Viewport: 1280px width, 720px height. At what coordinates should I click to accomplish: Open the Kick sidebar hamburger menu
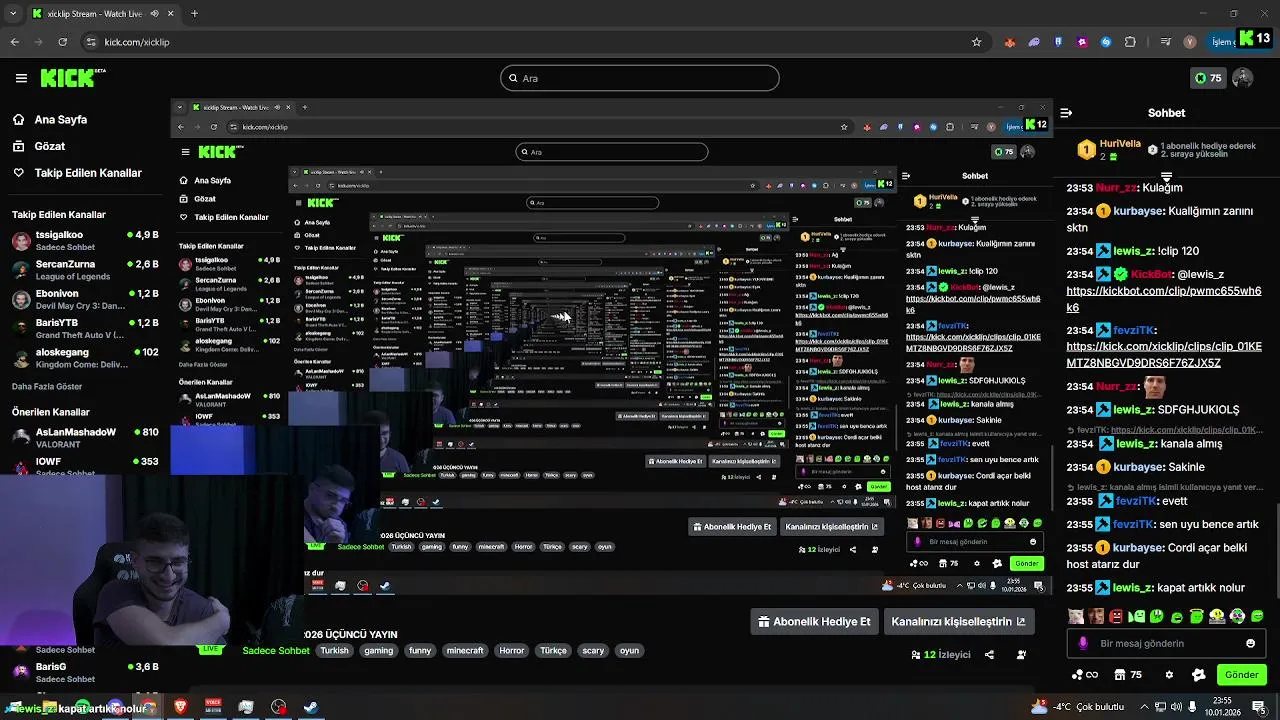(x=21, y=78)
